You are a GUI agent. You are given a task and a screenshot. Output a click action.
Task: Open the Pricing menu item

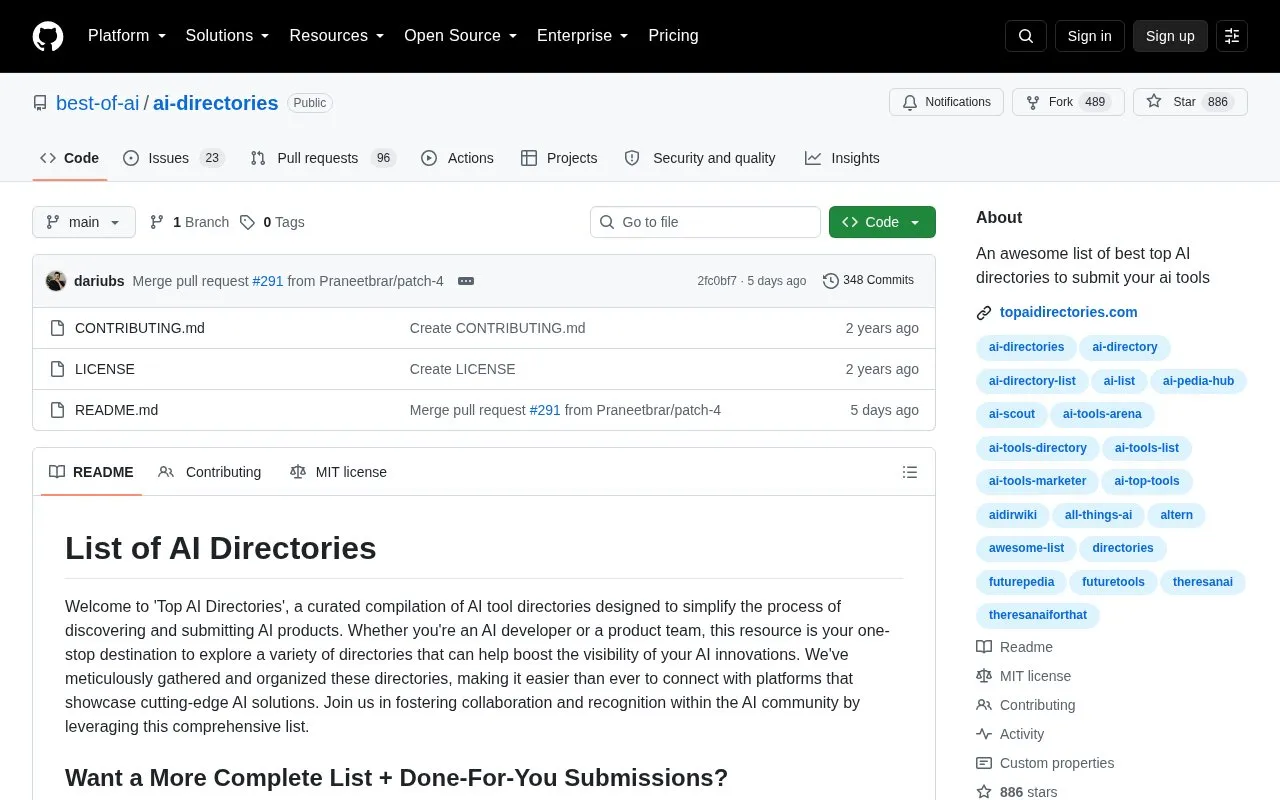tap(673, 36)
